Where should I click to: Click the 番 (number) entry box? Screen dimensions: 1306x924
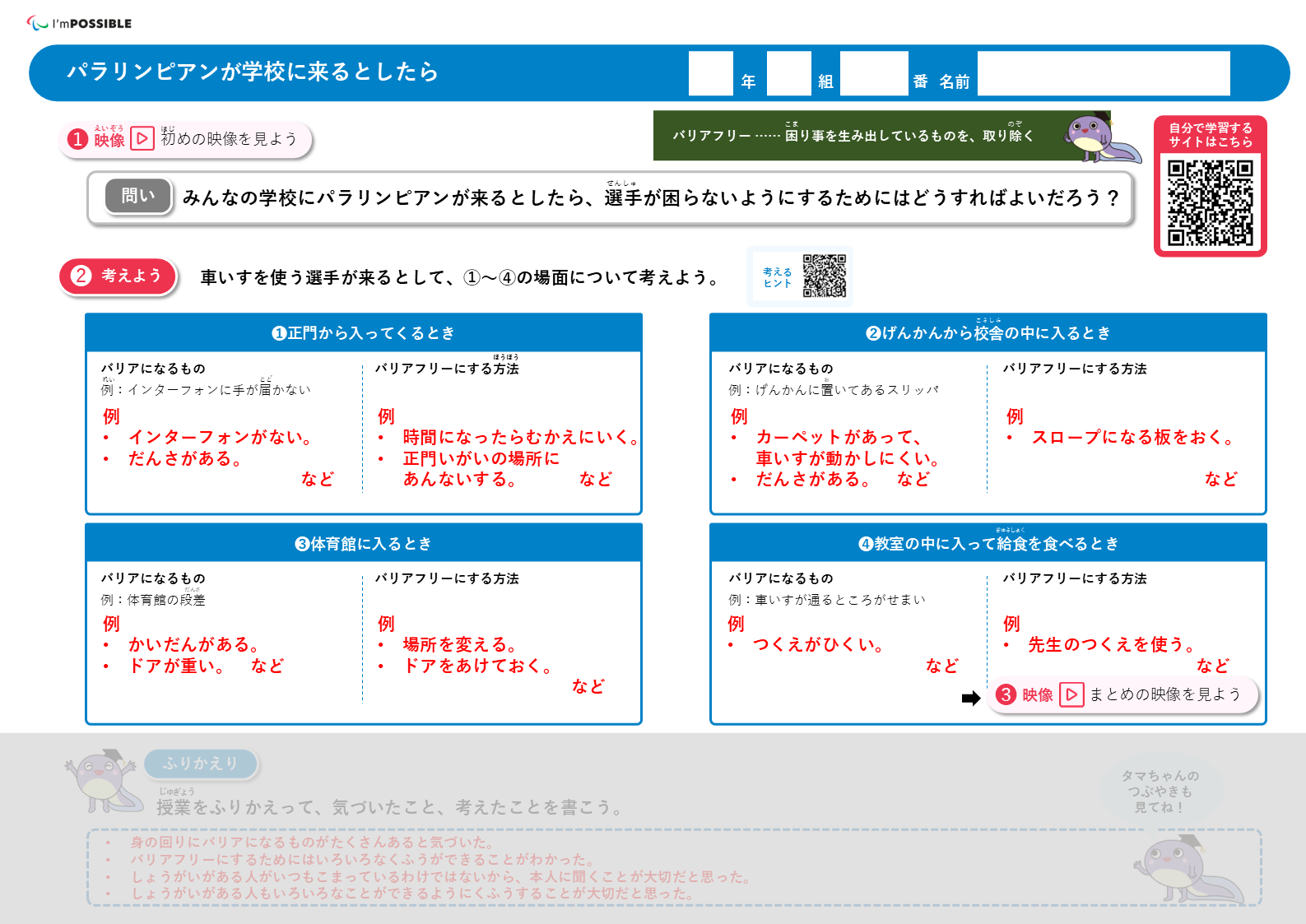click(873, 74)
